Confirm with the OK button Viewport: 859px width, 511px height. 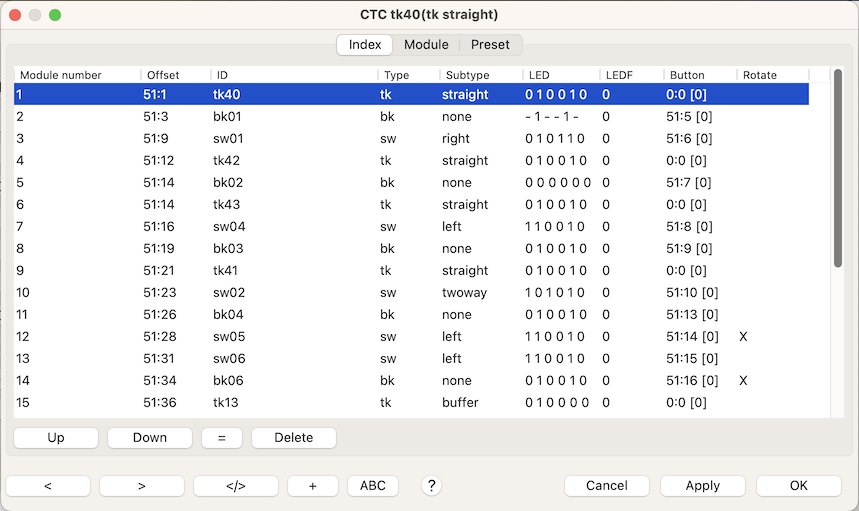point(798,486)
